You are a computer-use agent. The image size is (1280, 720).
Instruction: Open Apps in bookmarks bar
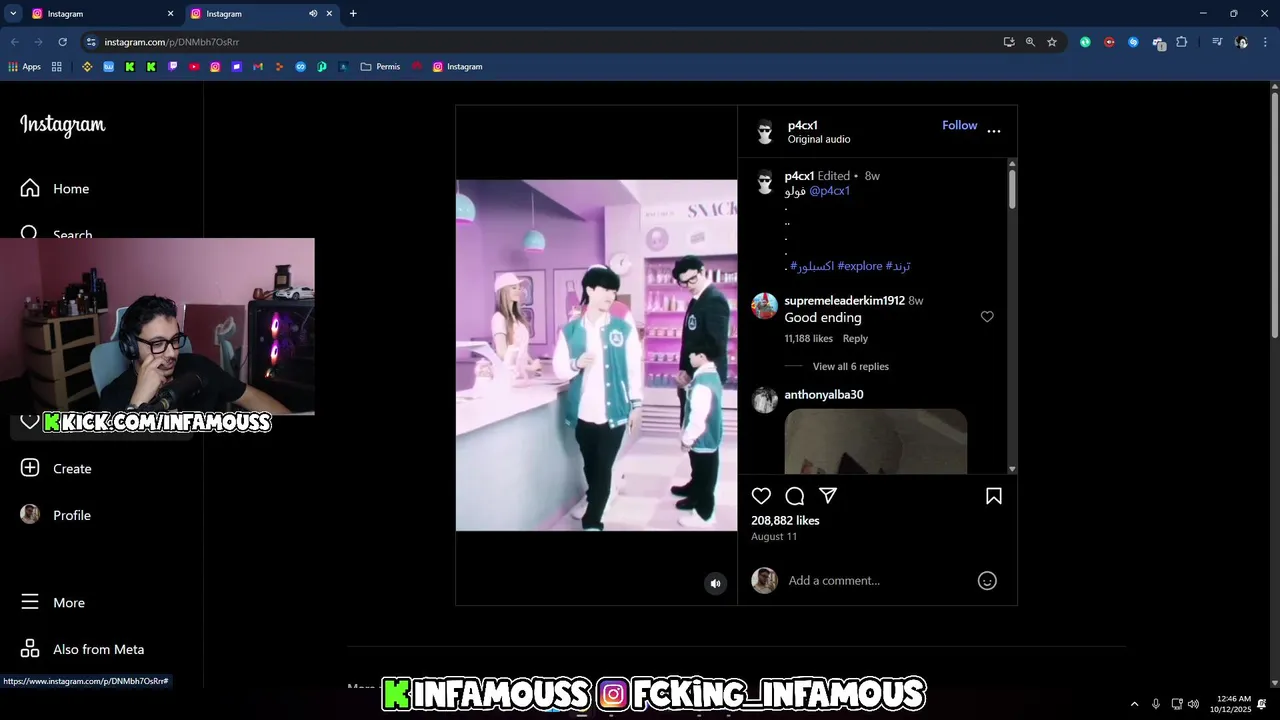pos(25,67)
